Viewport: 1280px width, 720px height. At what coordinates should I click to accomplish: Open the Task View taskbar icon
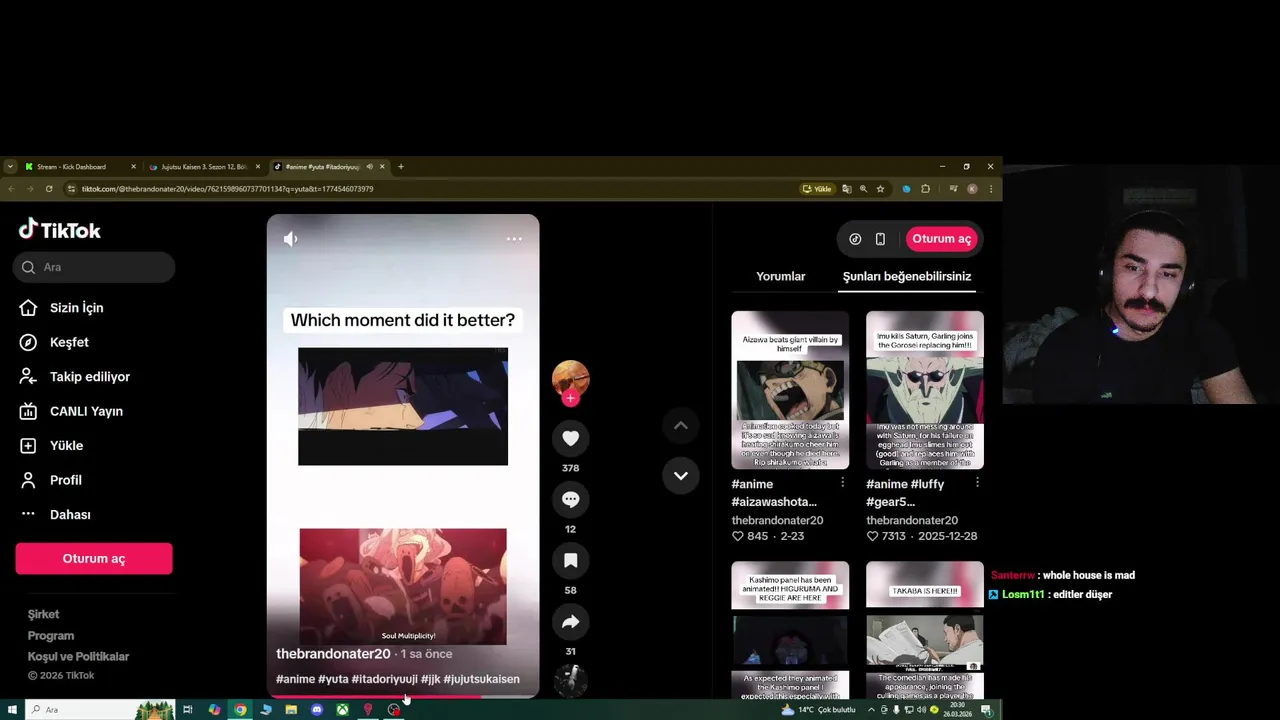click(187, 710)
